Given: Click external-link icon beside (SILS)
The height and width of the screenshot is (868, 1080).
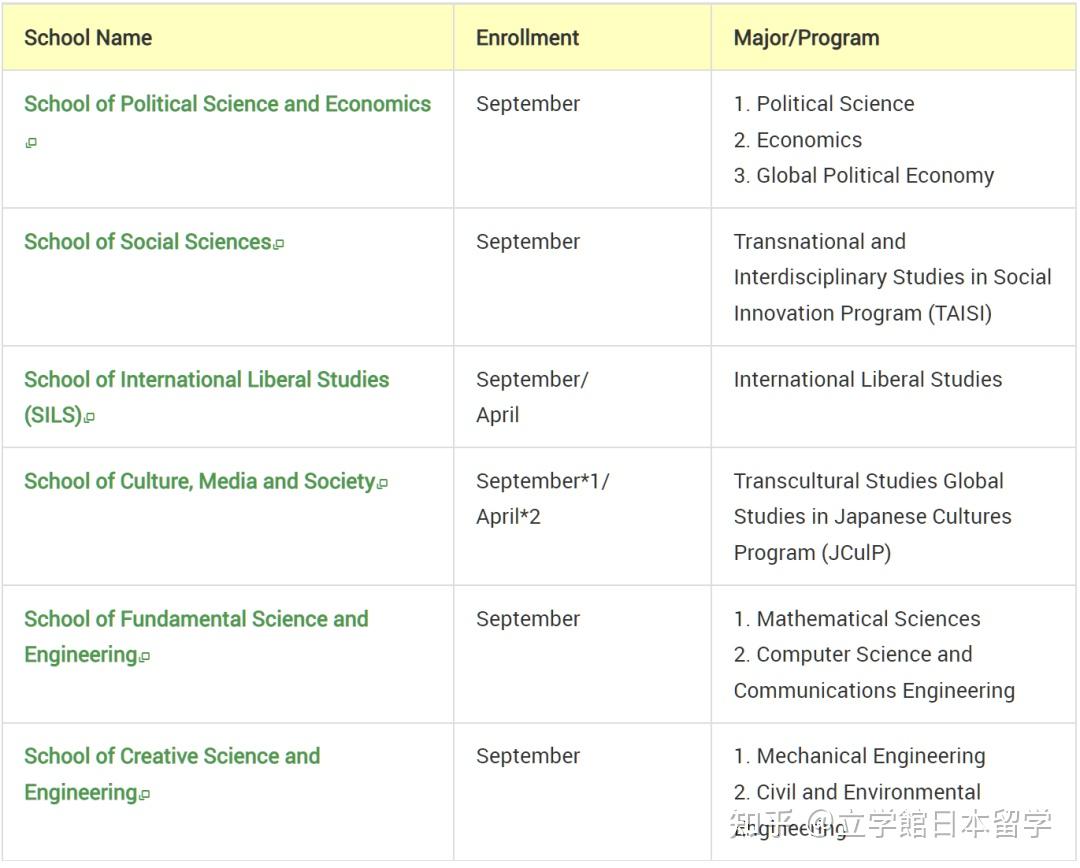Looking at the screenshot, I should (x=89, y=417).
